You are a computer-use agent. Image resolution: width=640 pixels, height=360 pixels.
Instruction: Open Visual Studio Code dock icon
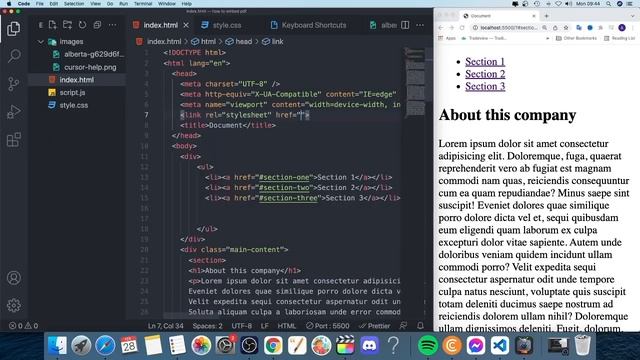click(500, 346)
